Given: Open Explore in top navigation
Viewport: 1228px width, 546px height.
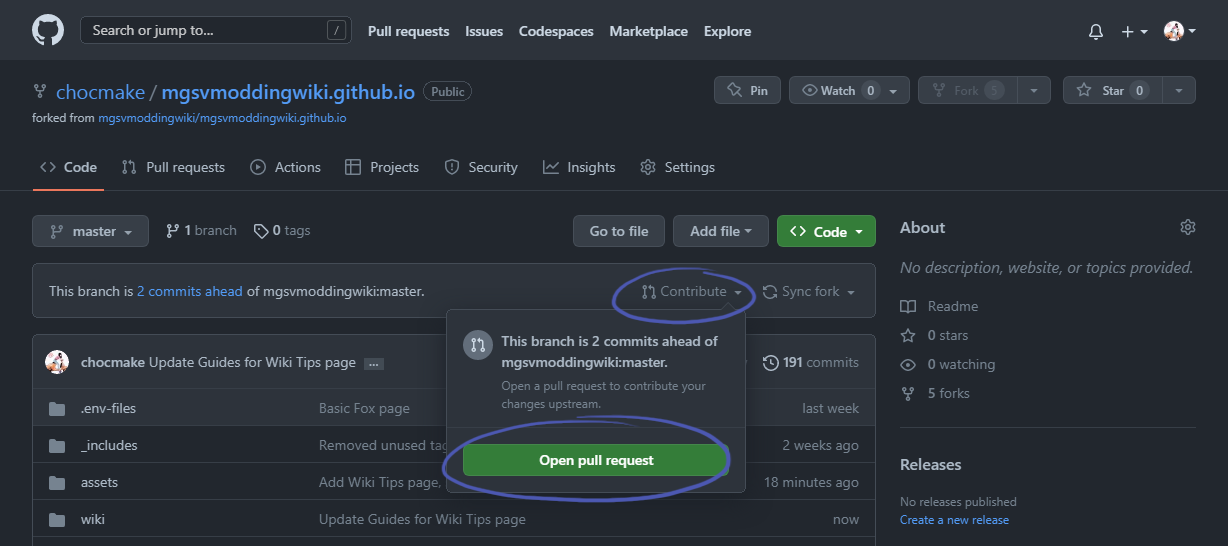Looking at the screenshot, I should pos(727,31).
